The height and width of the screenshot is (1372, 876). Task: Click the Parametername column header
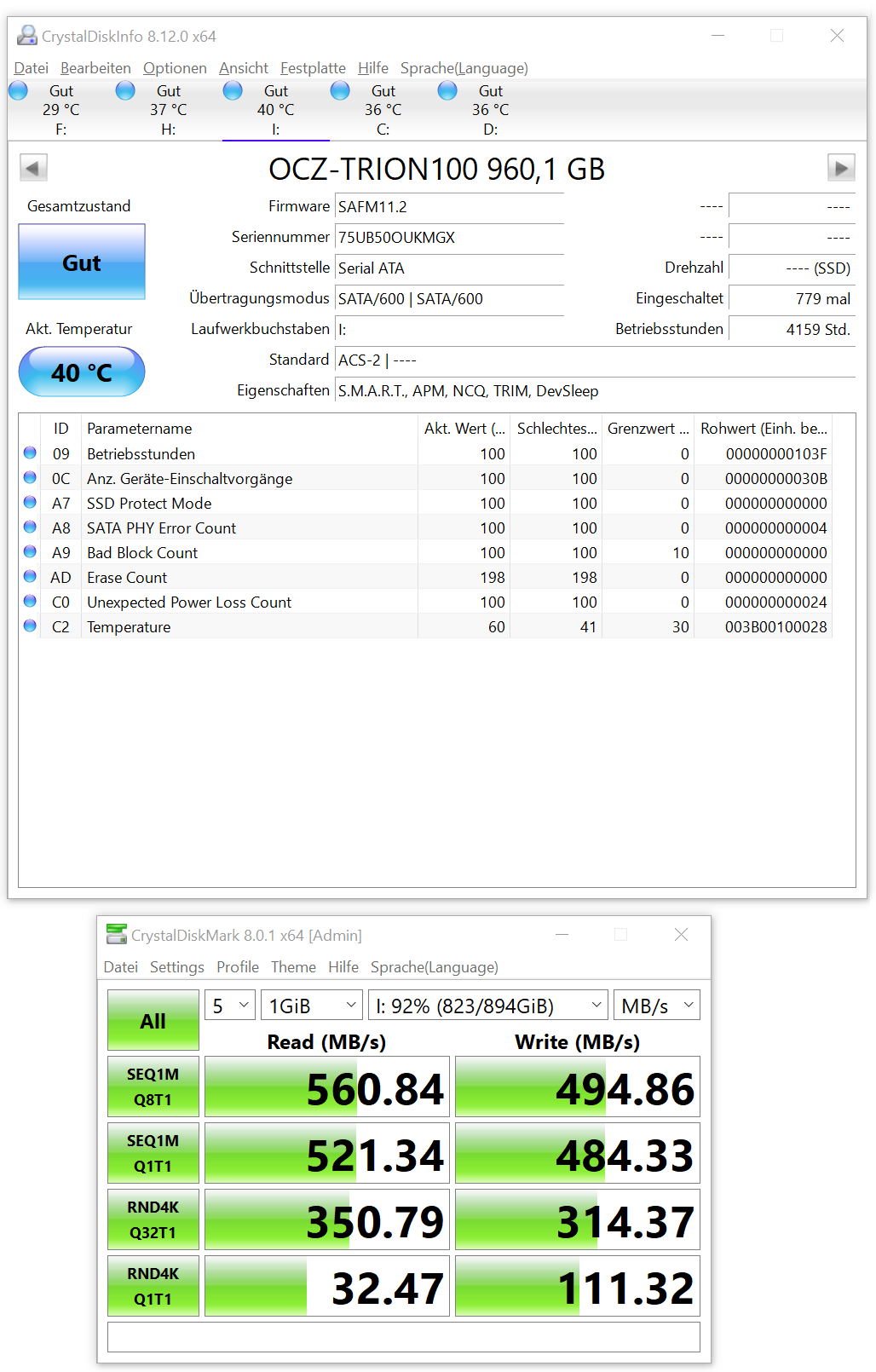(250, 428)
